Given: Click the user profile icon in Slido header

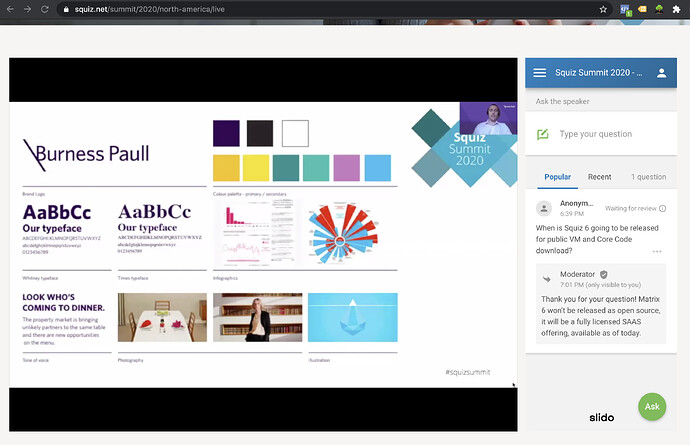Looking at the screenshot, I should (661, 73).
